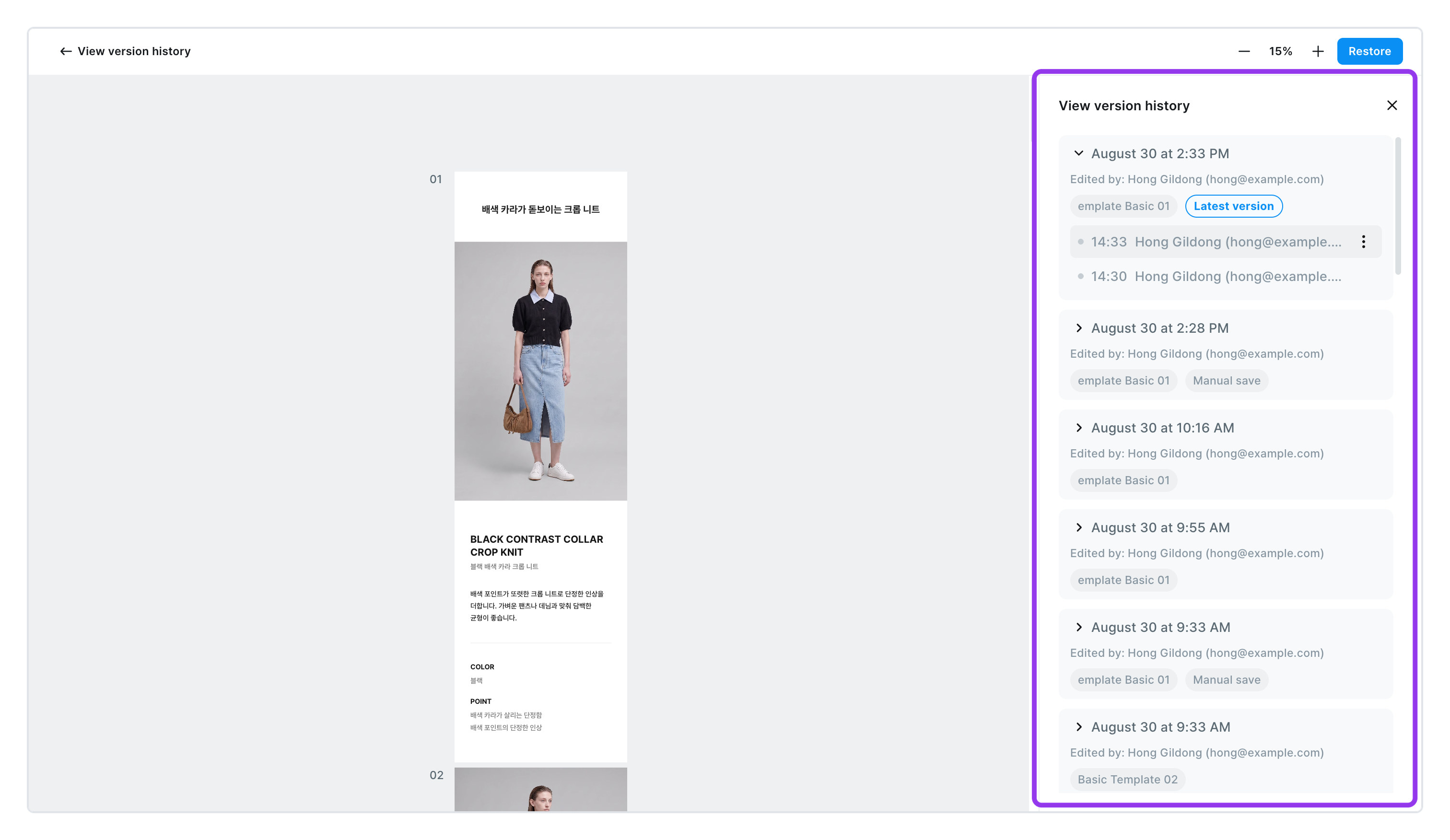Screen dimensions: 1450x840
Task: Click the August 30 at 2:28 PM title
Action: tap(1159, 328)
